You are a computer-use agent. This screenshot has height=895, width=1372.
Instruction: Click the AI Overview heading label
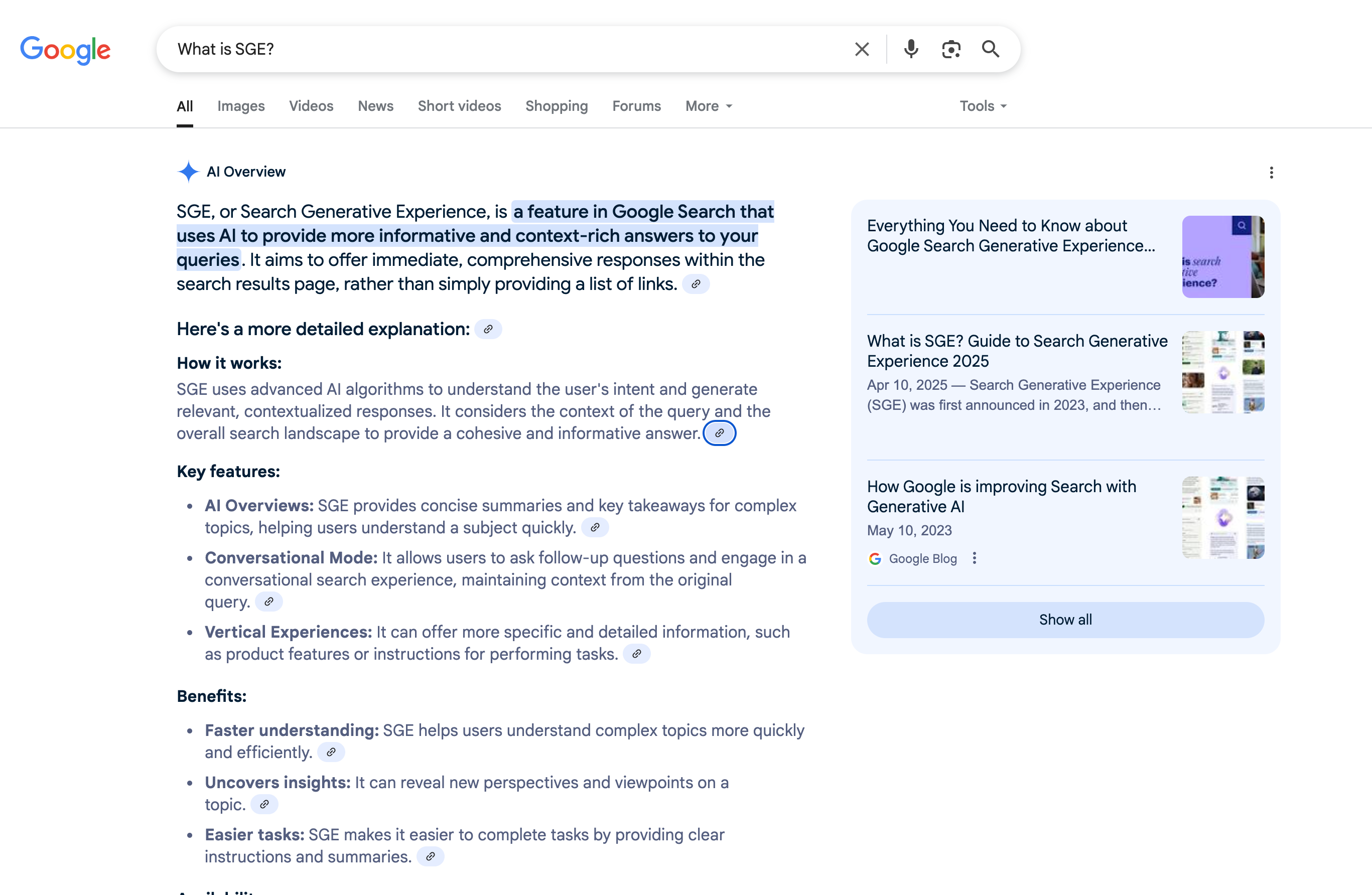[x=246, y=172]
